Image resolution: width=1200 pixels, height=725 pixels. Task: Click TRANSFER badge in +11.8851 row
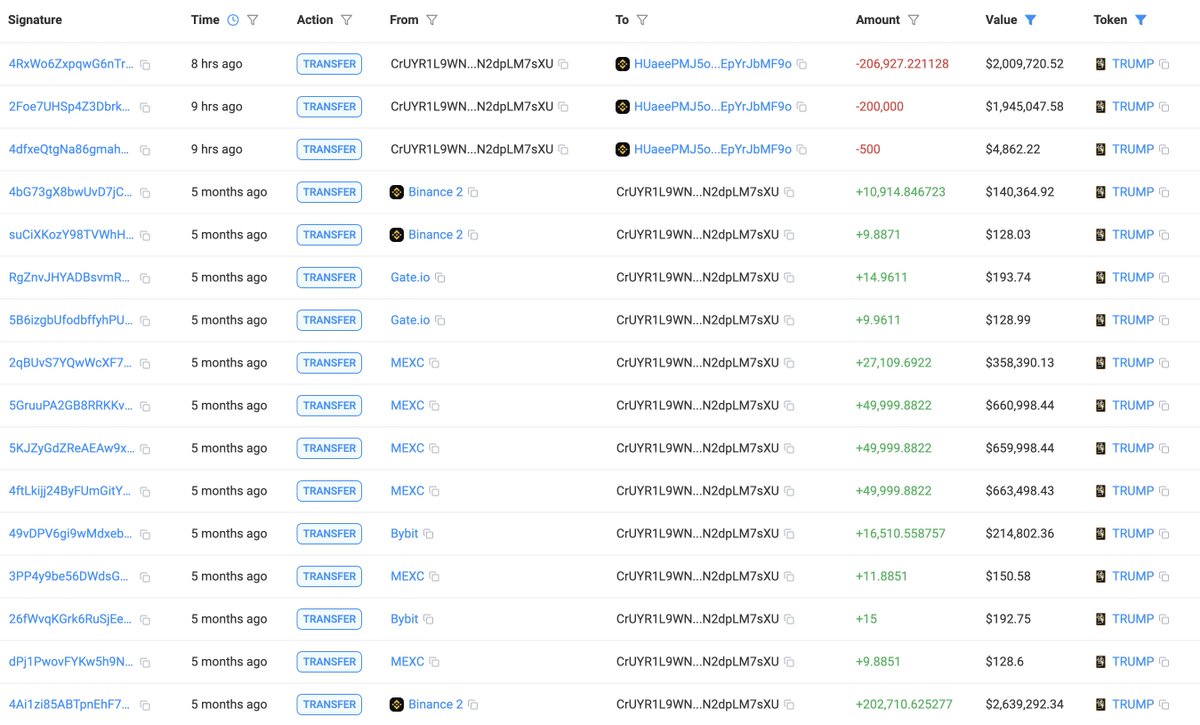pos(329,577)
